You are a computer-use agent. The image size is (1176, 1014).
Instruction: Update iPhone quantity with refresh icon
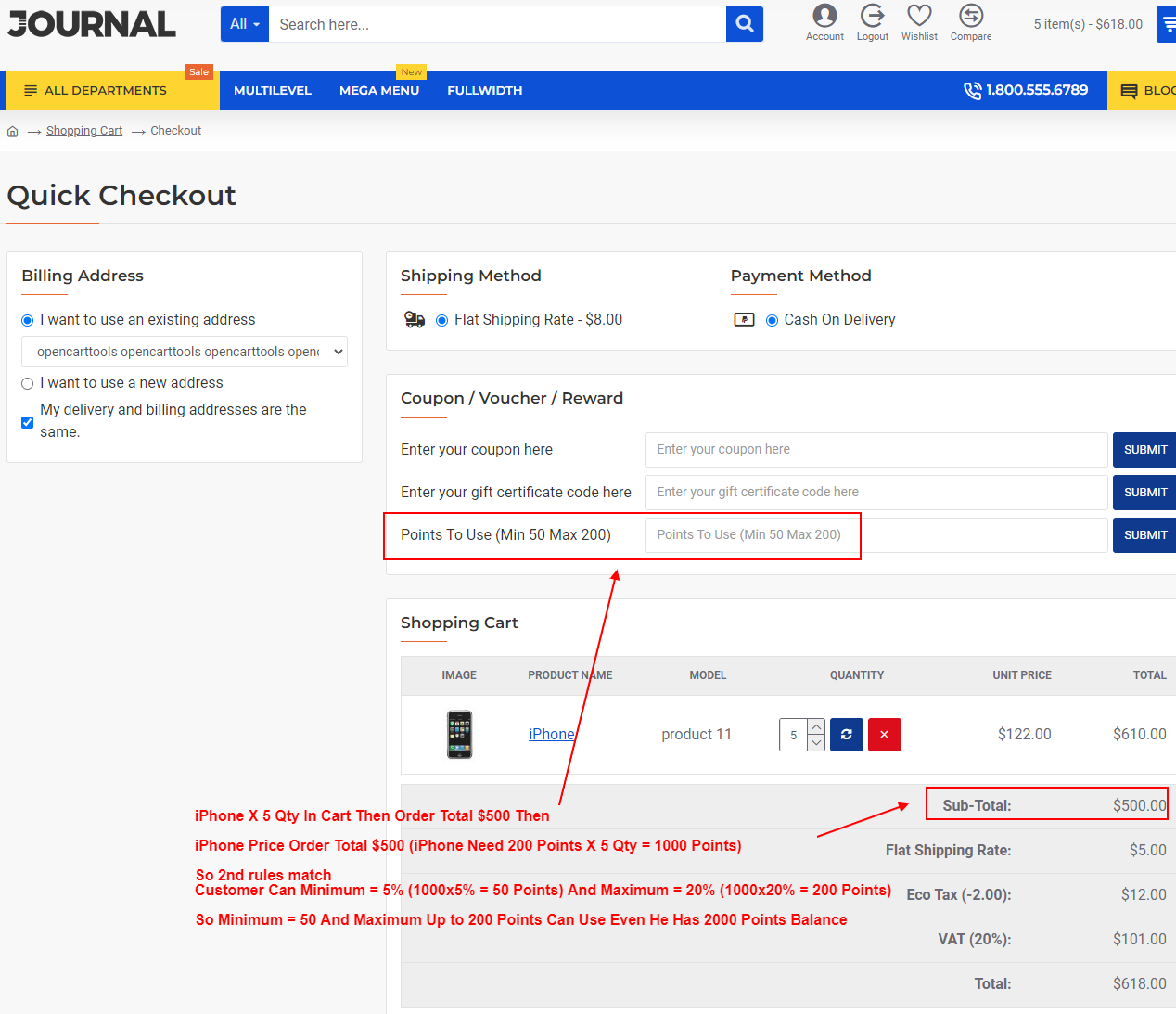coord(846,735)
